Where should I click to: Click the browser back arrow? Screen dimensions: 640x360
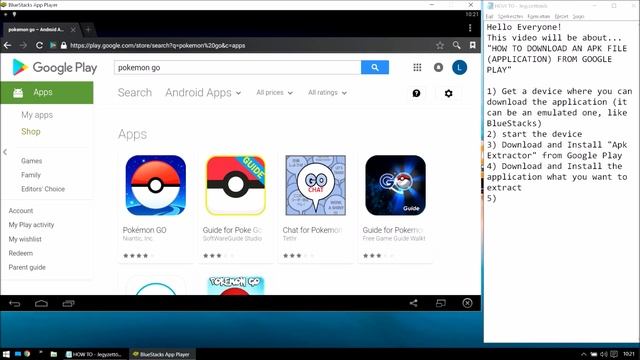pos(7,45)
